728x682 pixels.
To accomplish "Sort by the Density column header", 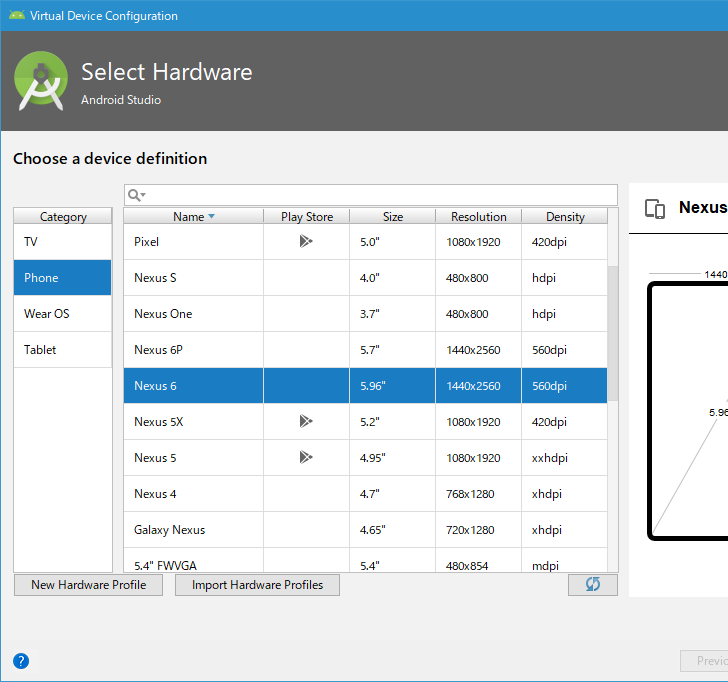I will click(565, 217).
